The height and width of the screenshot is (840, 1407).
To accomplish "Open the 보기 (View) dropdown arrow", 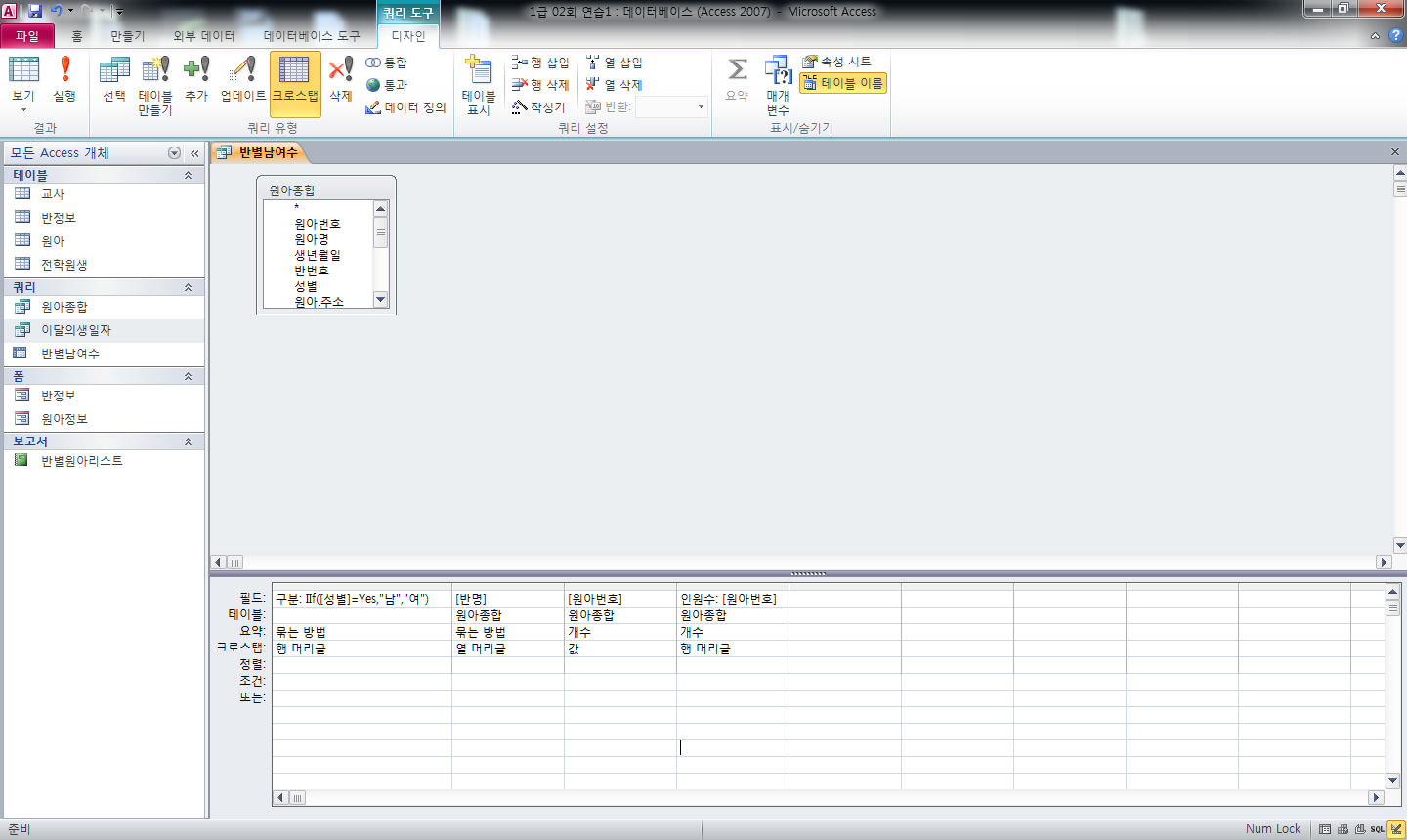I will 23,109.
